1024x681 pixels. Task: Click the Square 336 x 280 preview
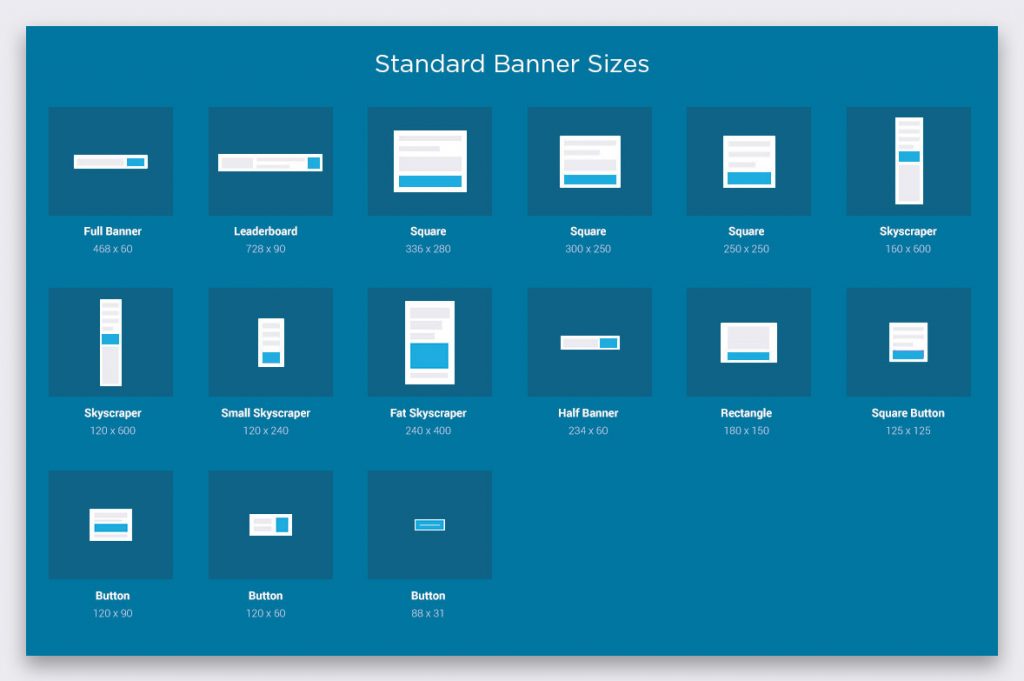pyautogui.click(x=428, y=160)
